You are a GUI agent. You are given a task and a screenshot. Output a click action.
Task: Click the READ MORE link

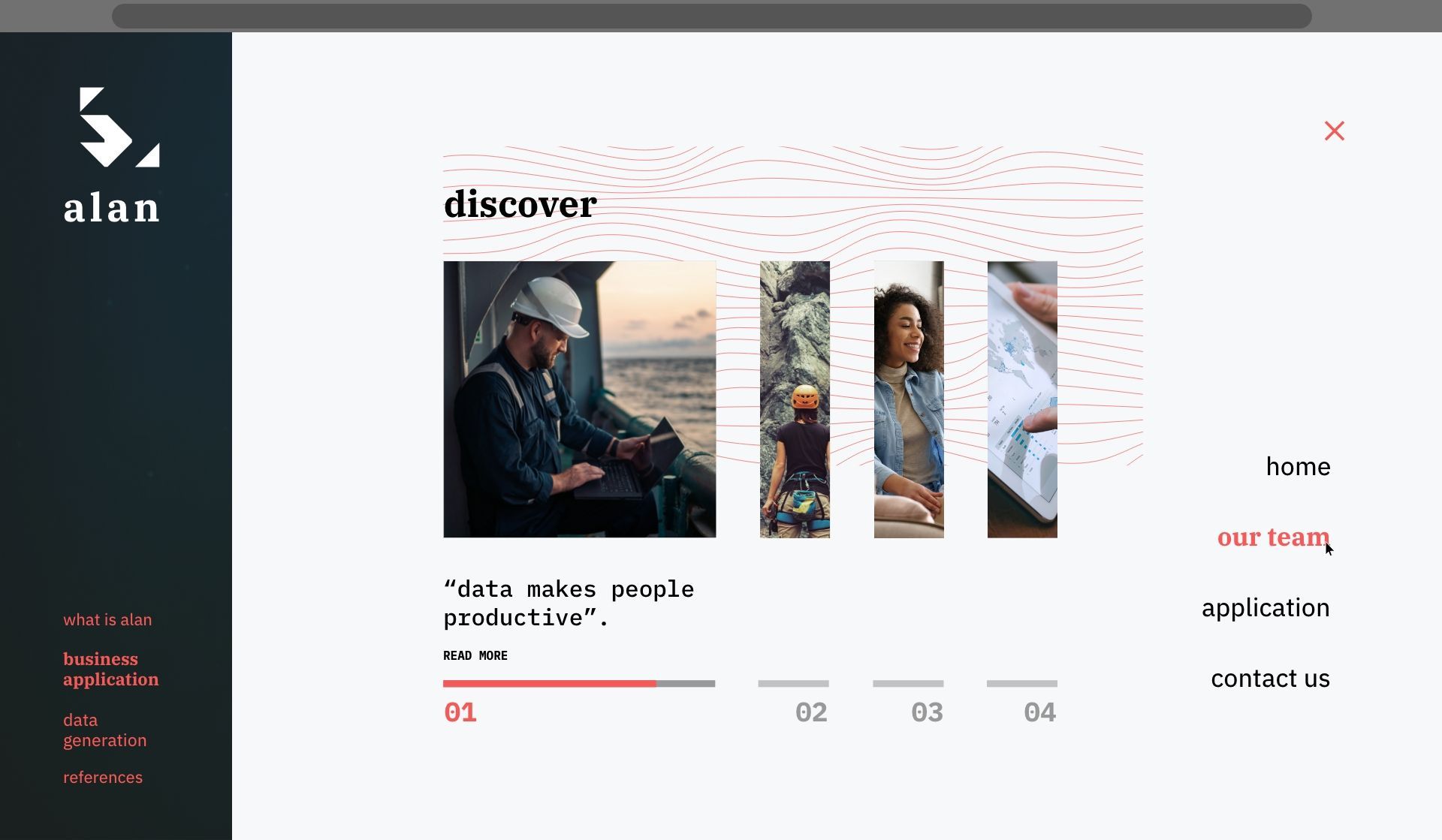pos(475,655)
